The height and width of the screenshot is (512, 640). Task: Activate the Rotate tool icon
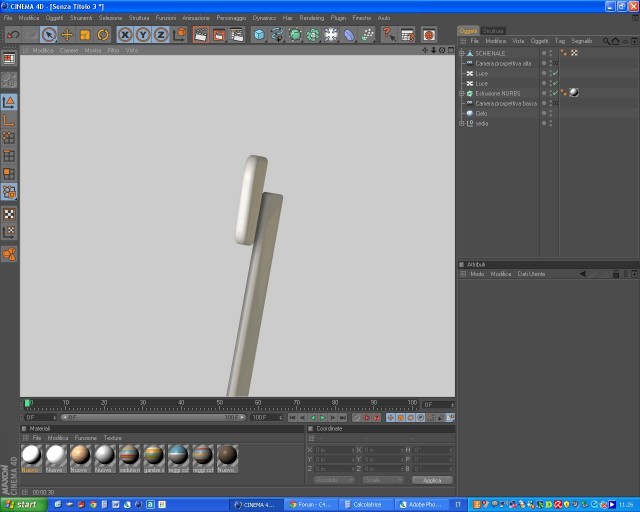[x=103, y=35]
